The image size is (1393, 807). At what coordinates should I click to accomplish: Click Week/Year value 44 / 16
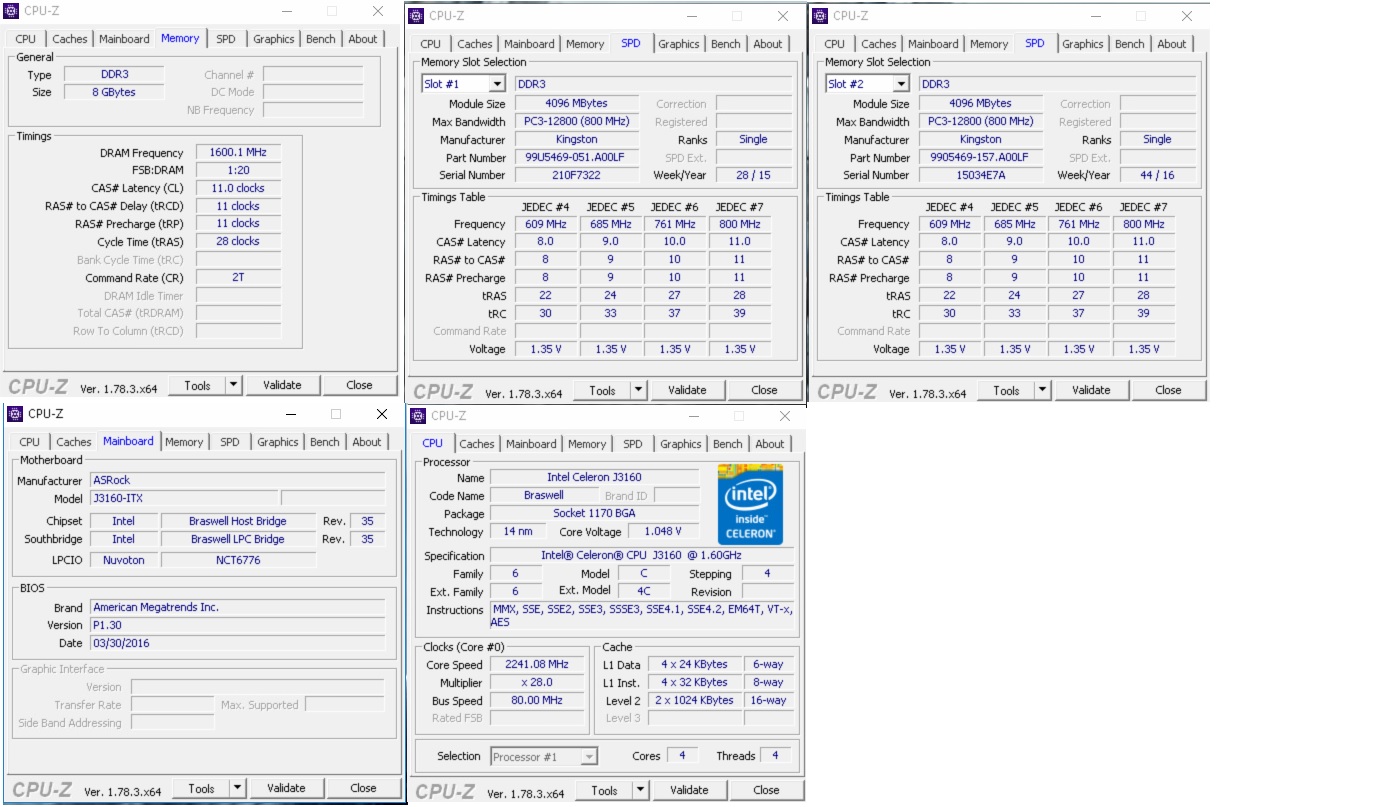[x=1157, y=175]
